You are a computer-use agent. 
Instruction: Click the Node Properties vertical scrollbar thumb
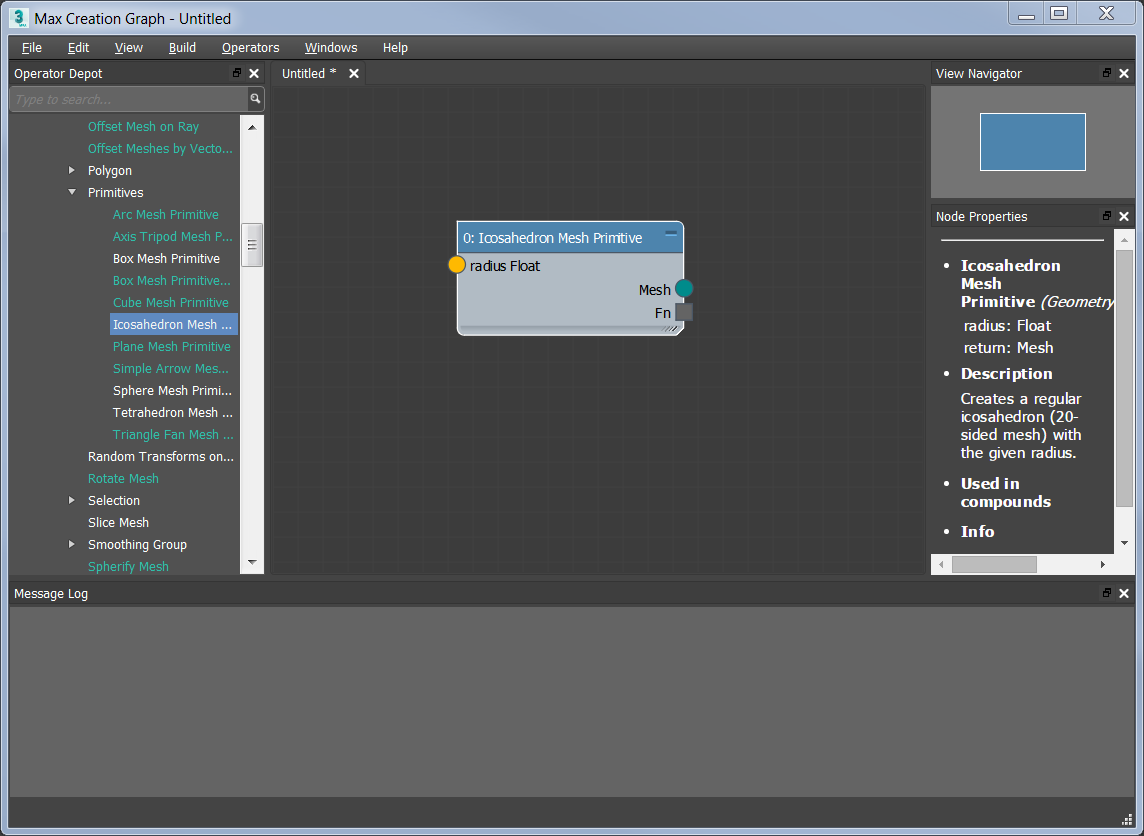[1124, 378]
